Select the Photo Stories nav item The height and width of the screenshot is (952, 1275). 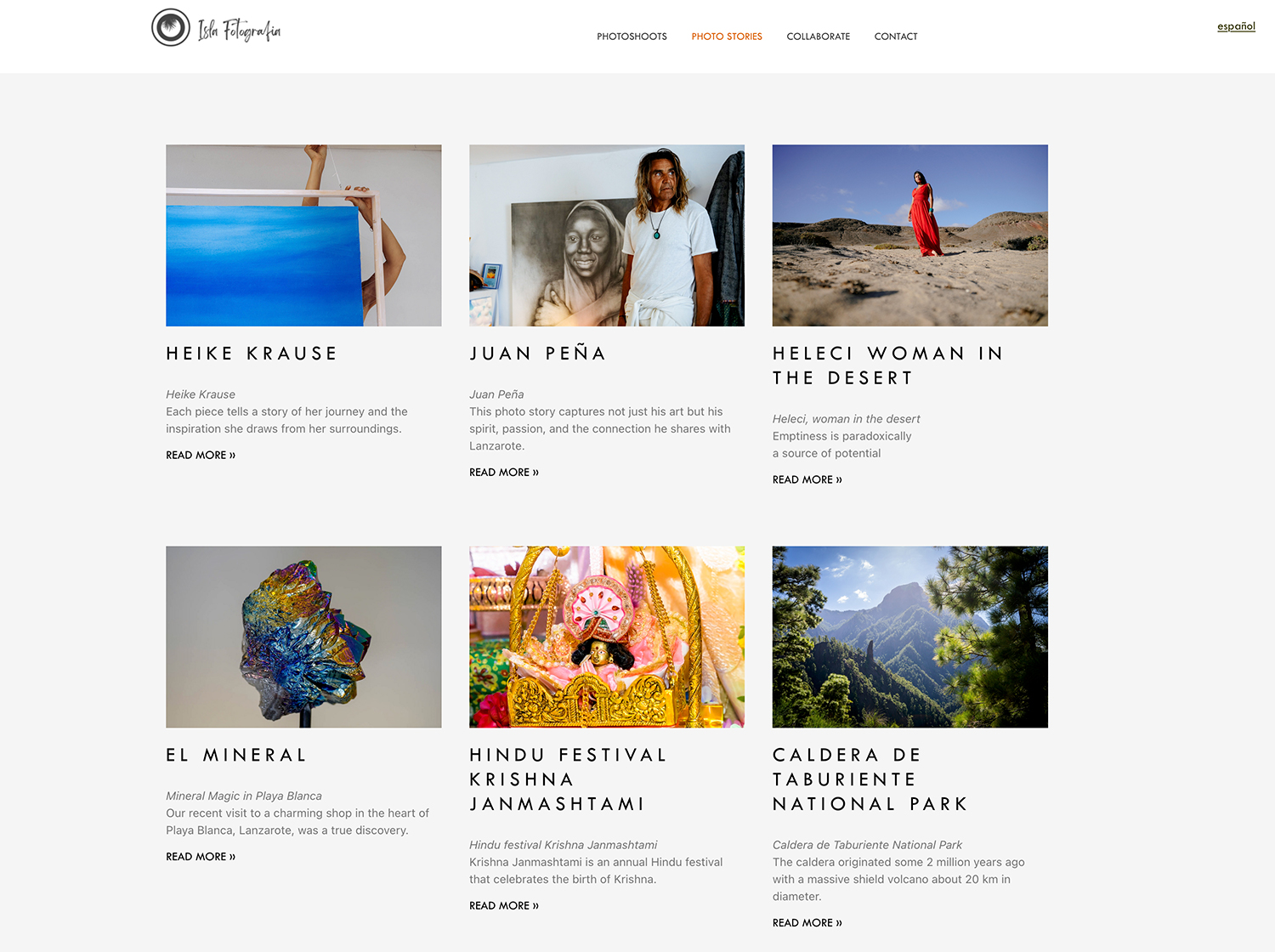click(x=727, y=37)
